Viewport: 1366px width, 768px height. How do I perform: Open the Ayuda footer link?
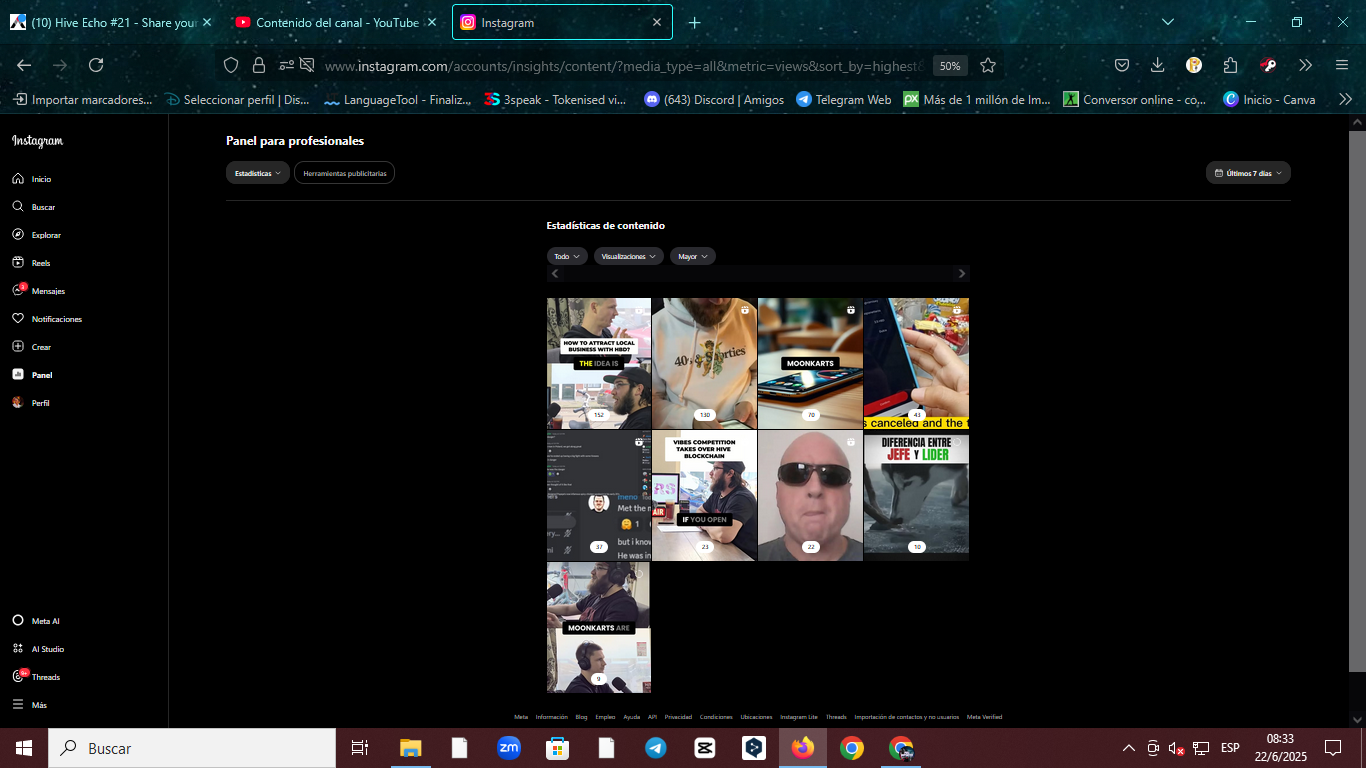(x=632, y=717)
